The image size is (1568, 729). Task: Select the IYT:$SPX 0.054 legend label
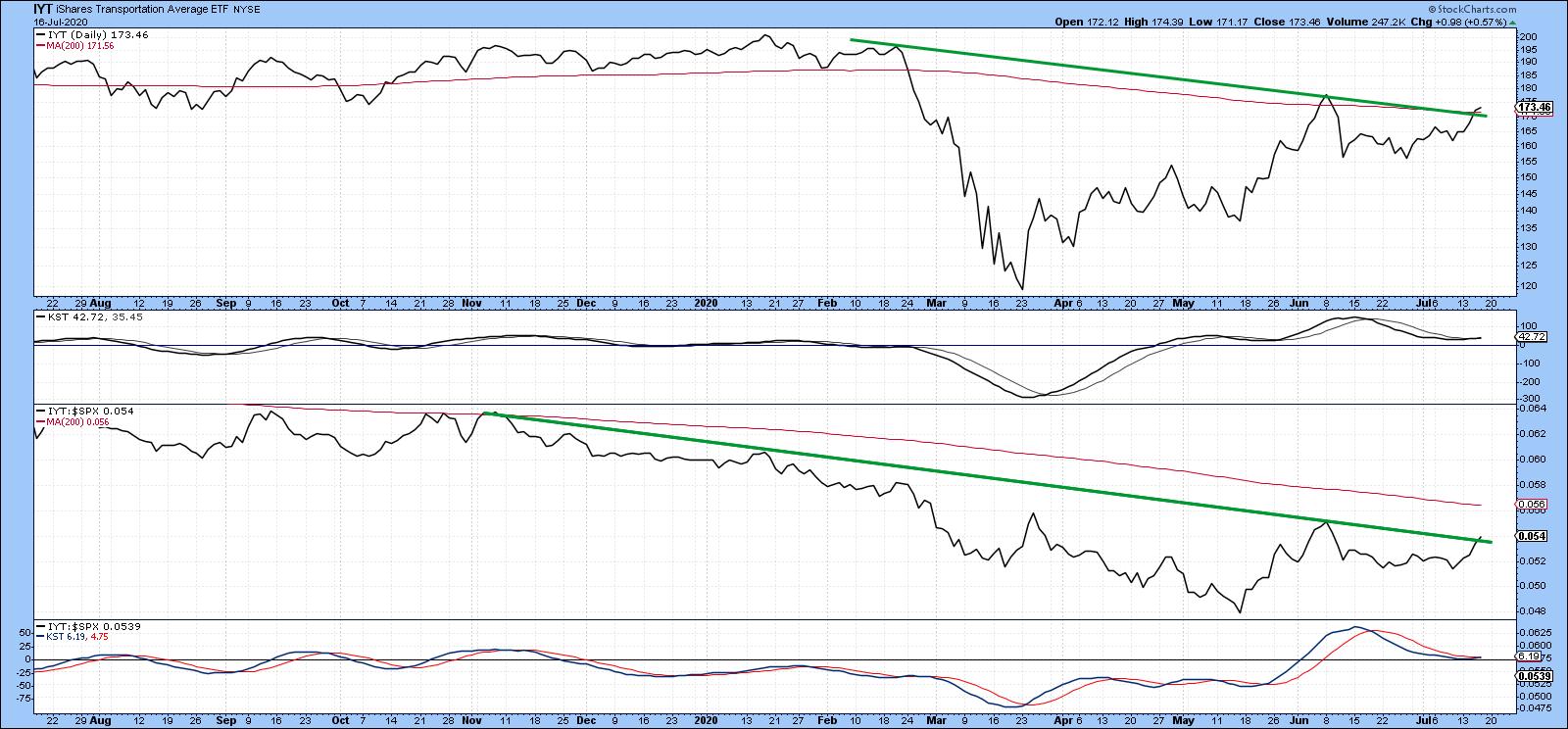[x=89, y=411]
